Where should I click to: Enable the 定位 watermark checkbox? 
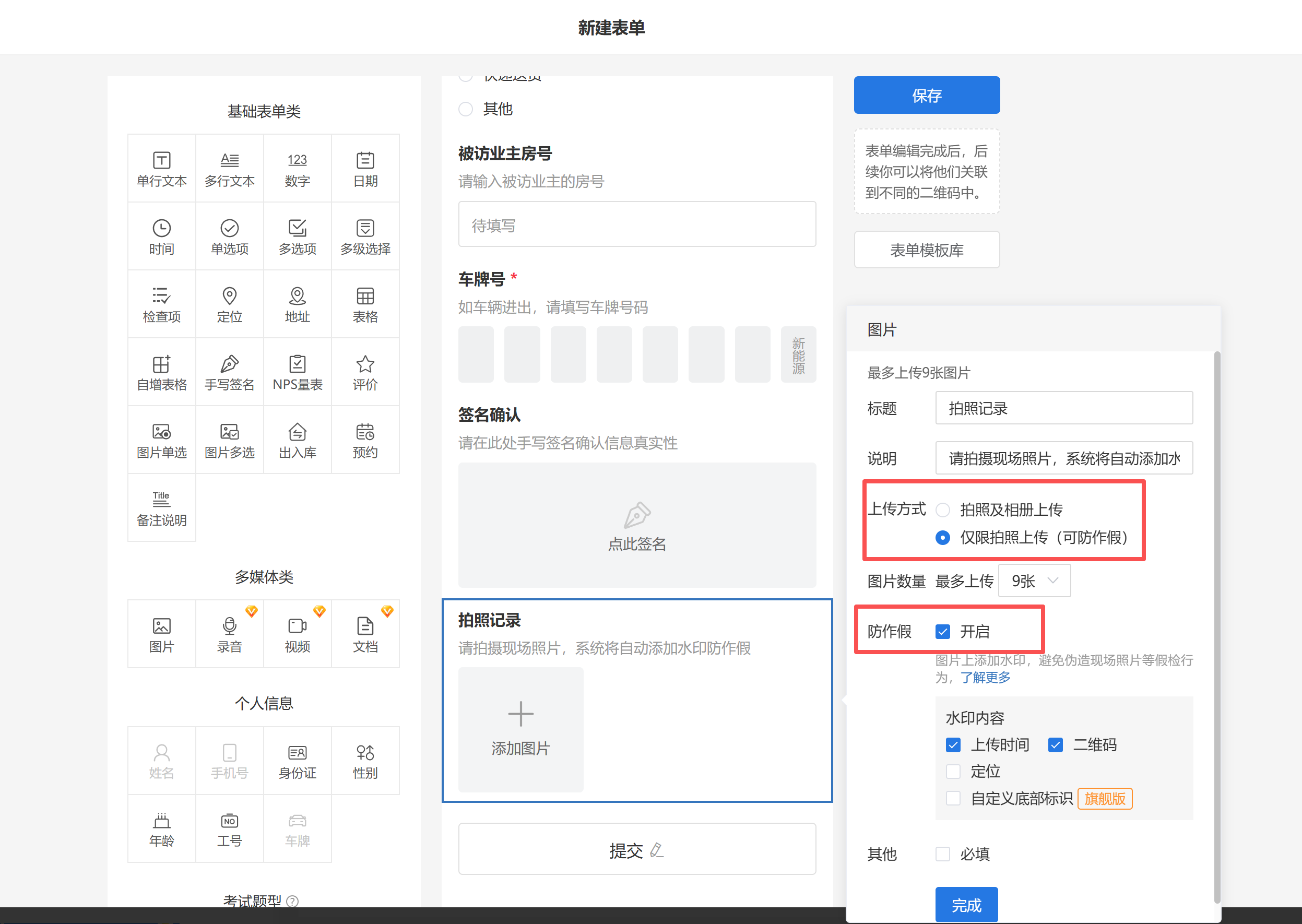click(953, 772)
